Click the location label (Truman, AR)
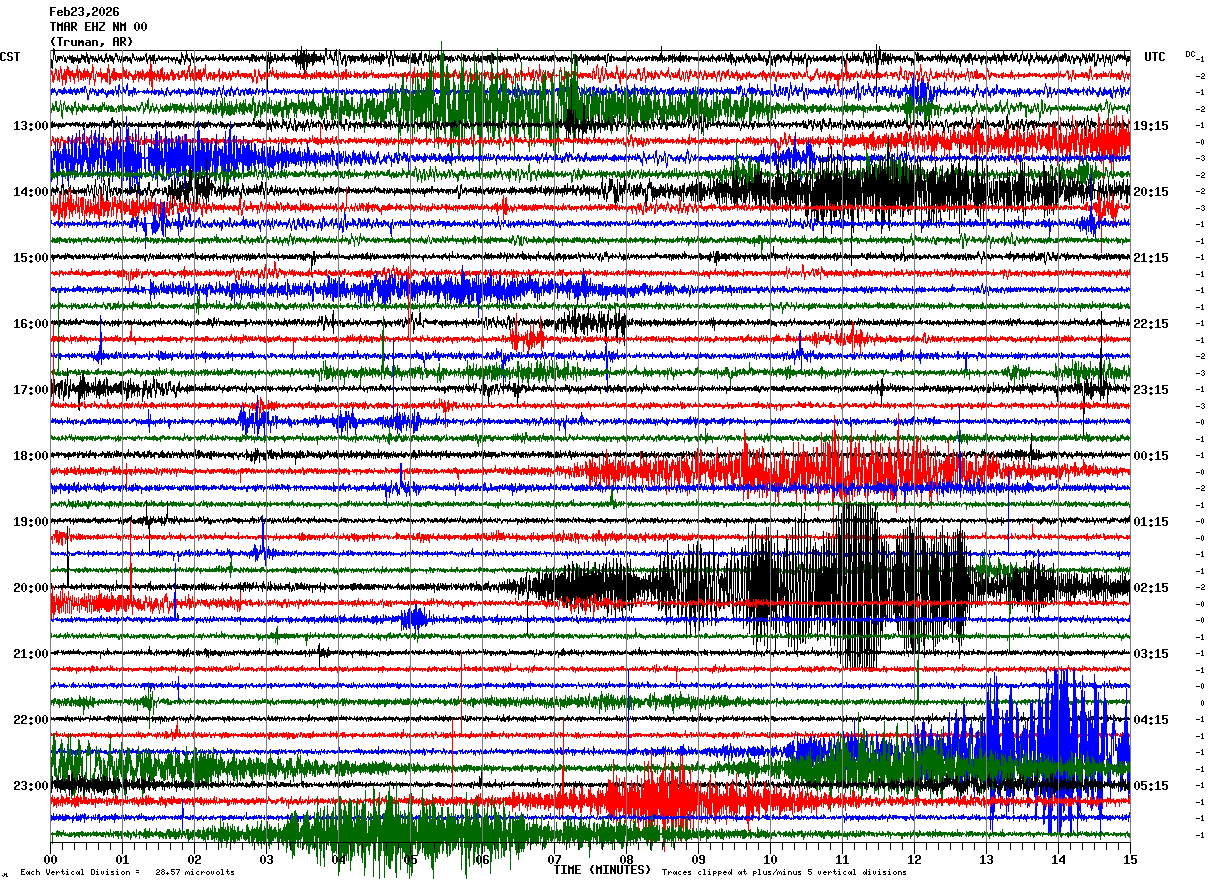The height and width of the screenshot is (886, 1210). [91, 42]
